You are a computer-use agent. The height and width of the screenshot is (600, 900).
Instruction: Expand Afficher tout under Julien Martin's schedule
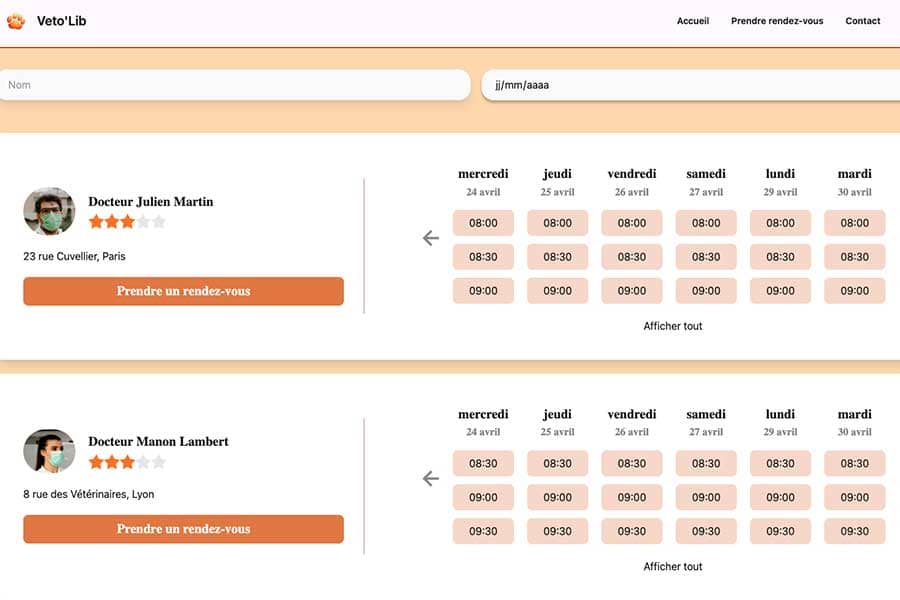pos(673,326)
